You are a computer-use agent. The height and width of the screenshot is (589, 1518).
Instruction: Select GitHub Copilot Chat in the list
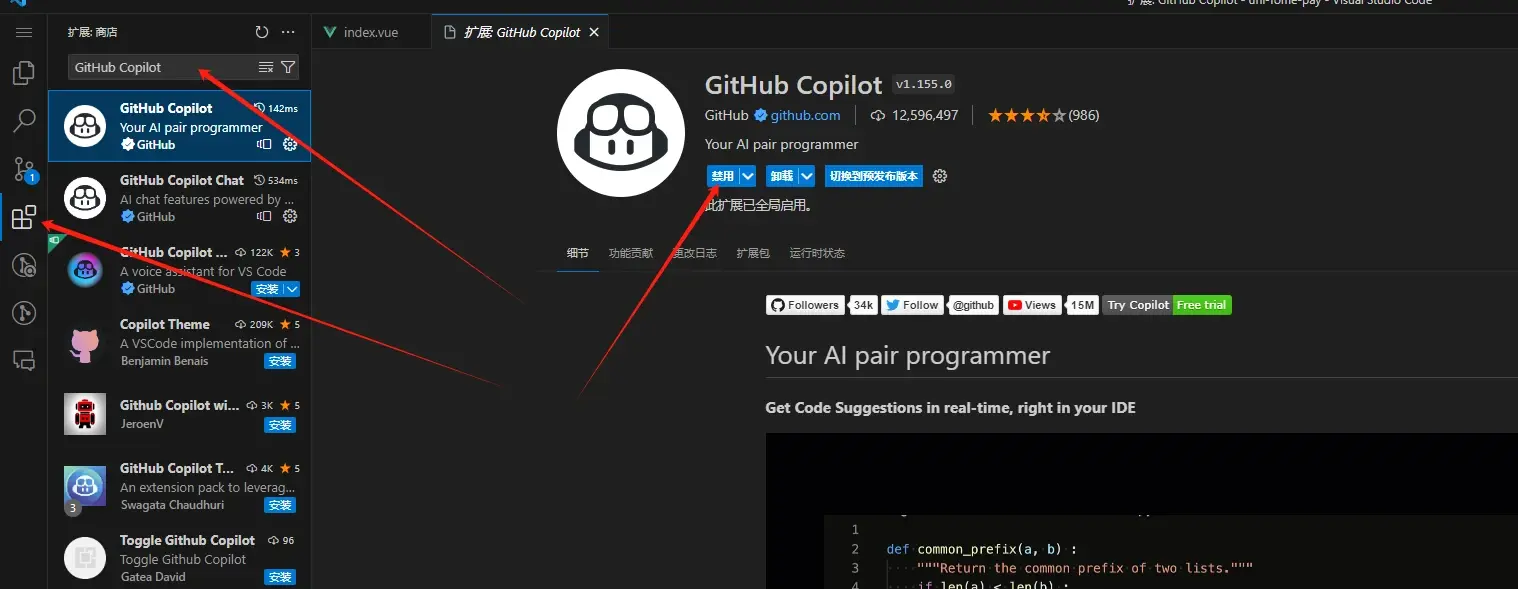tap(180, 198)
